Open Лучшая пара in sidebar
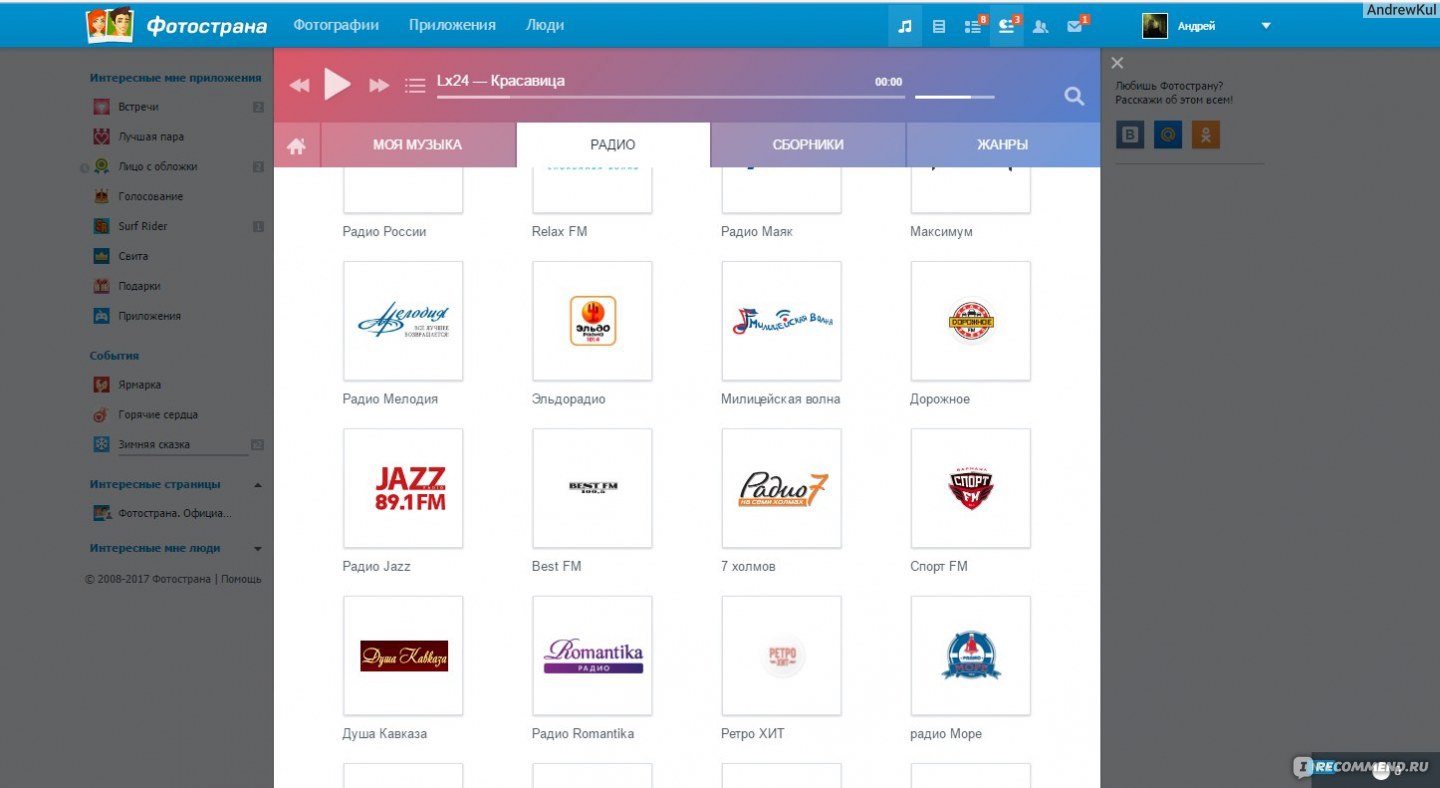This screenshot has height=788, width=1440. [x=151, y=137]
